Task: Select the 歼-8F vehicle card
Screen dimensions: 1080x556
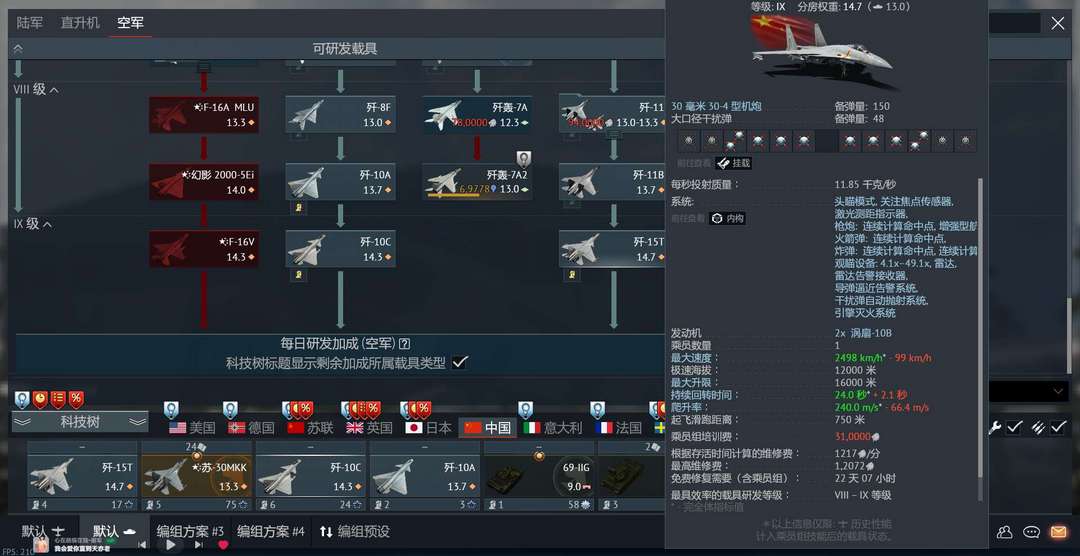Action: point(340,114)
